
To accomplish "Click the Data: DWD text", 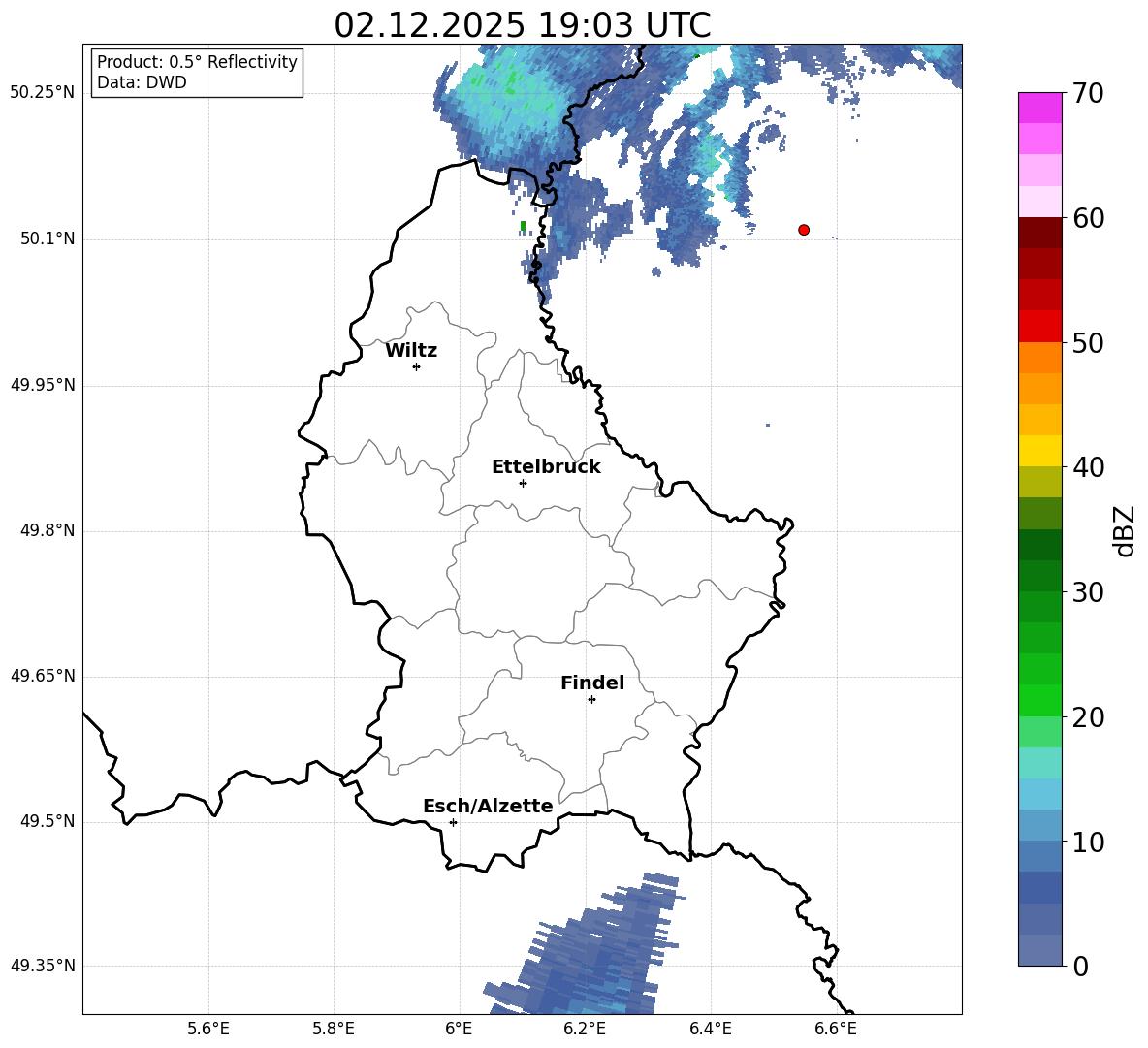I will 142,82.
